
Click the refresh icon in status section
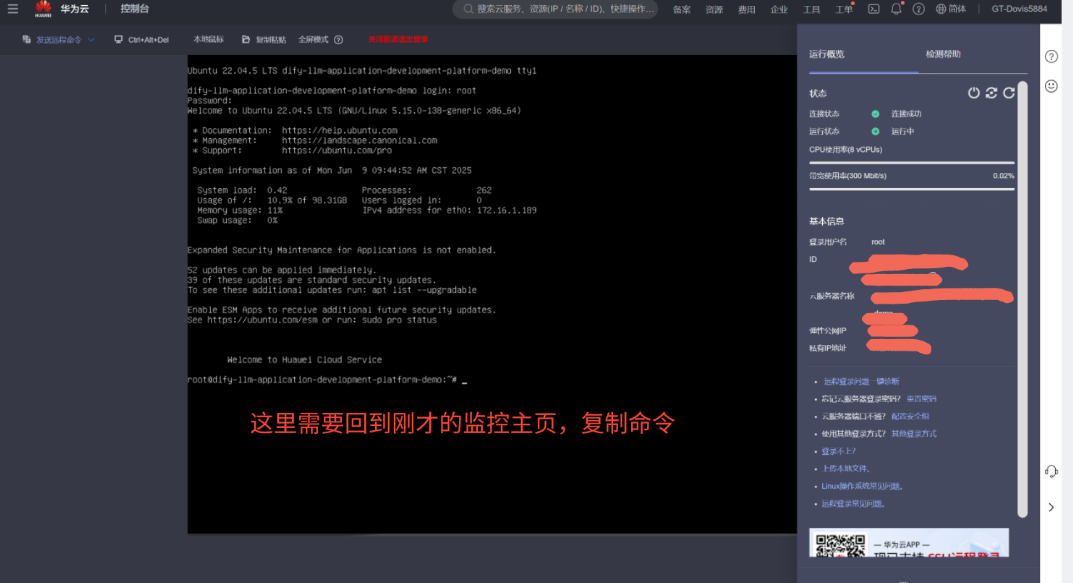click(x=1009, y=93)
